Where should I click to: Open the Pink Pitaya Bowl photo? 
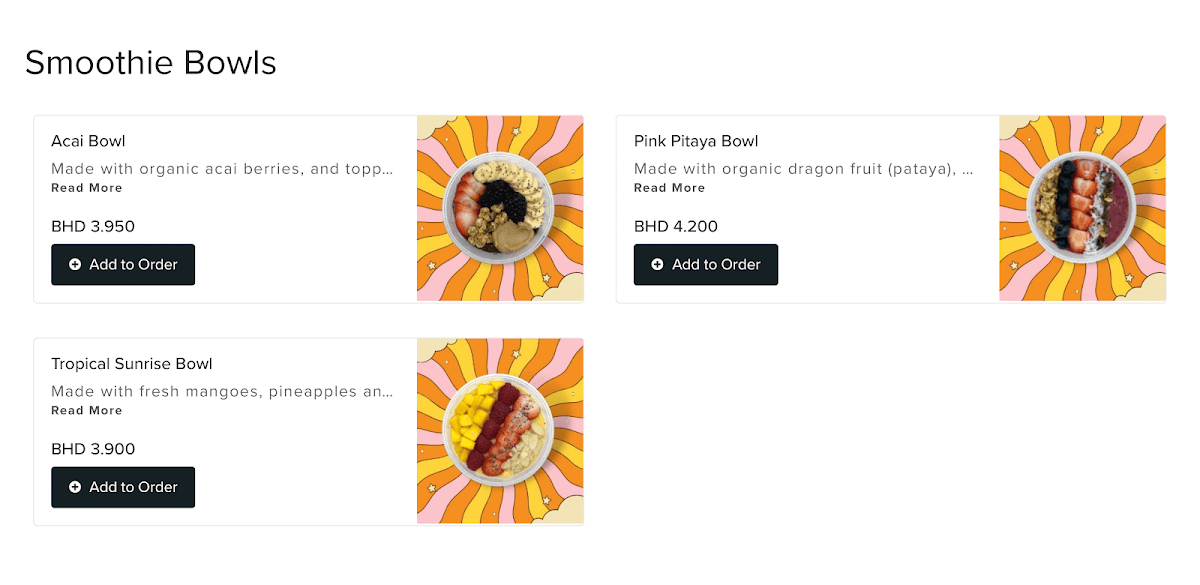click(1082, 209)
